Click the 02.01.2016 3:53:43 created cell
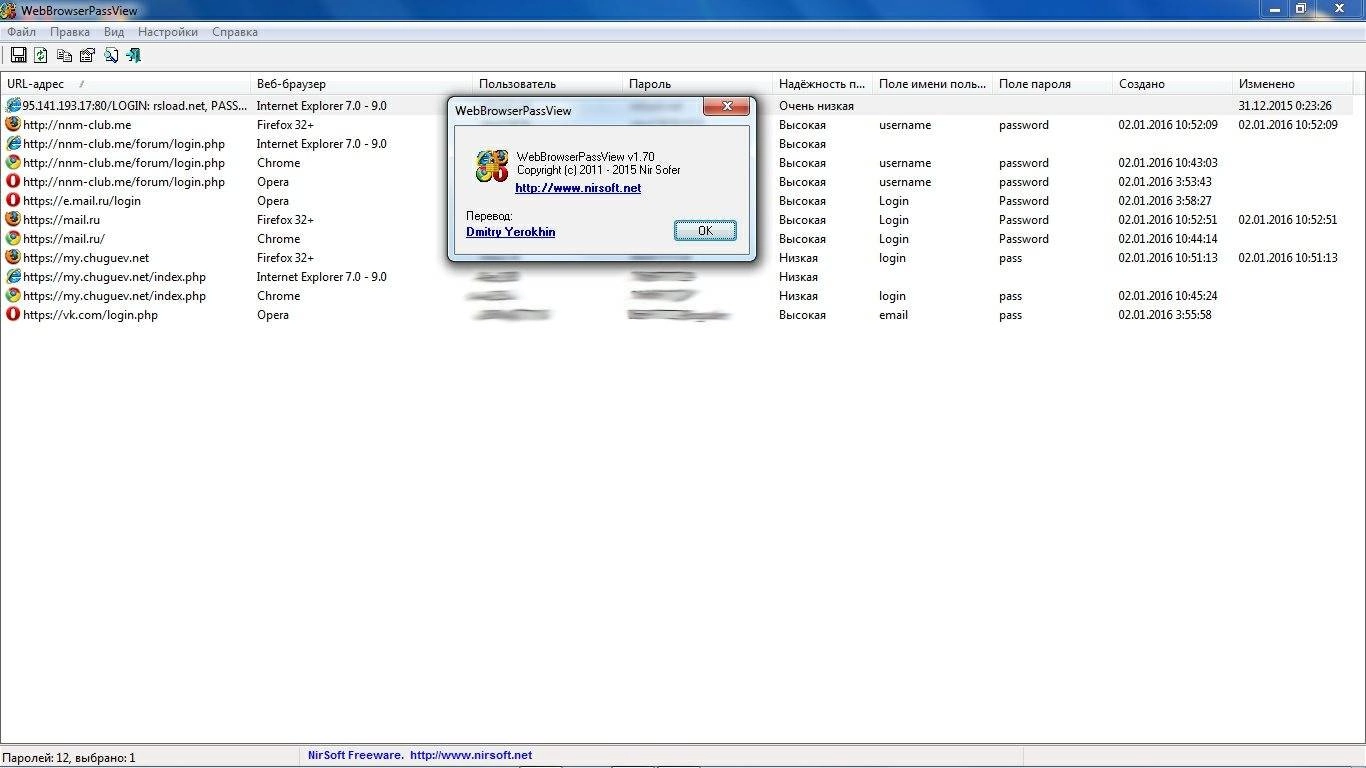 [1165, 182]
